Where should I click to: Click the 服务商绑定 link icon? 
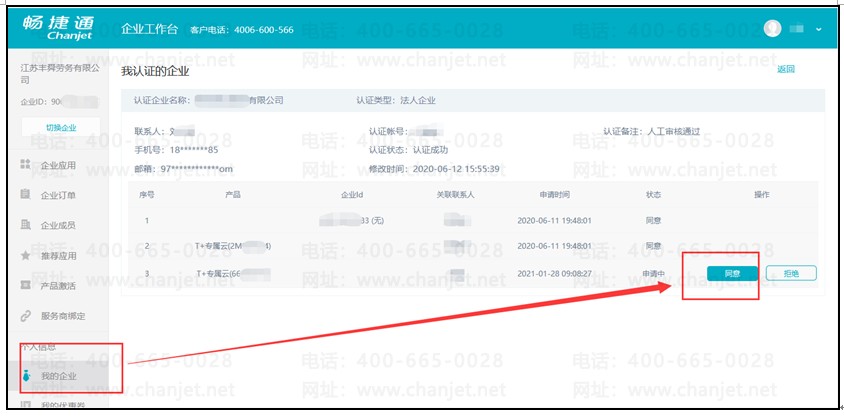click(25, 316)
